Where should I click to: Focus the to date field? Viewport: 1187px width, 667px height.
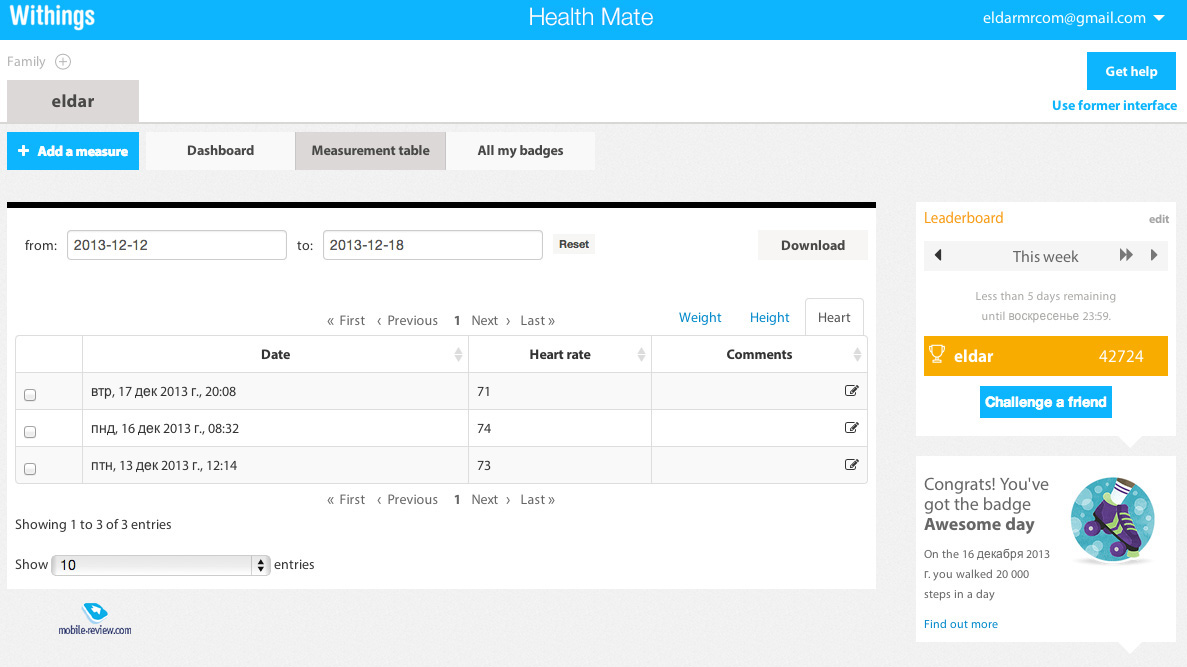[432, 245]
